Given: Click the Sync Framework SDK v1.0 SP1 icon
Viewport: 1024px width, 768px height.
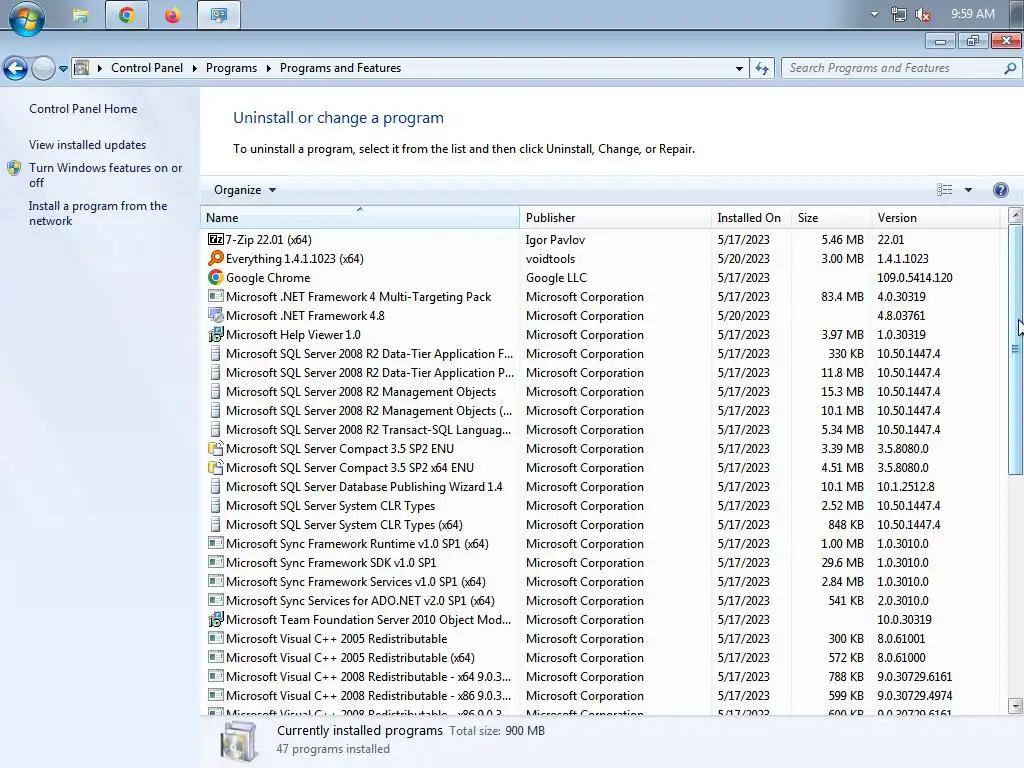Looking at the screenshot, I should click(x=216, y=562).
